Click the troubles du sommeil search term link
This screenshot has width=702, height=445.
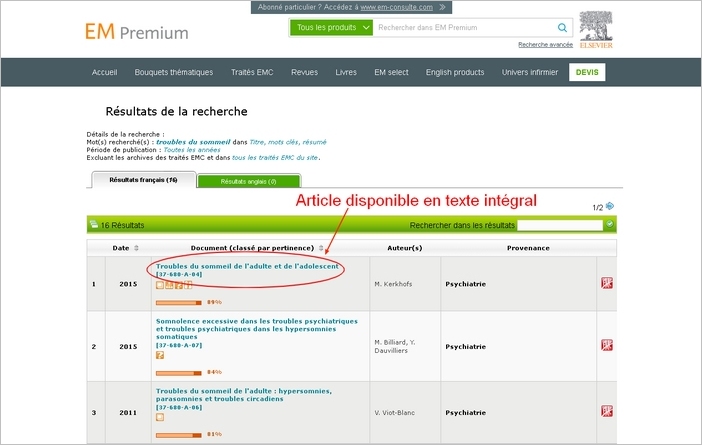[193, 142]
